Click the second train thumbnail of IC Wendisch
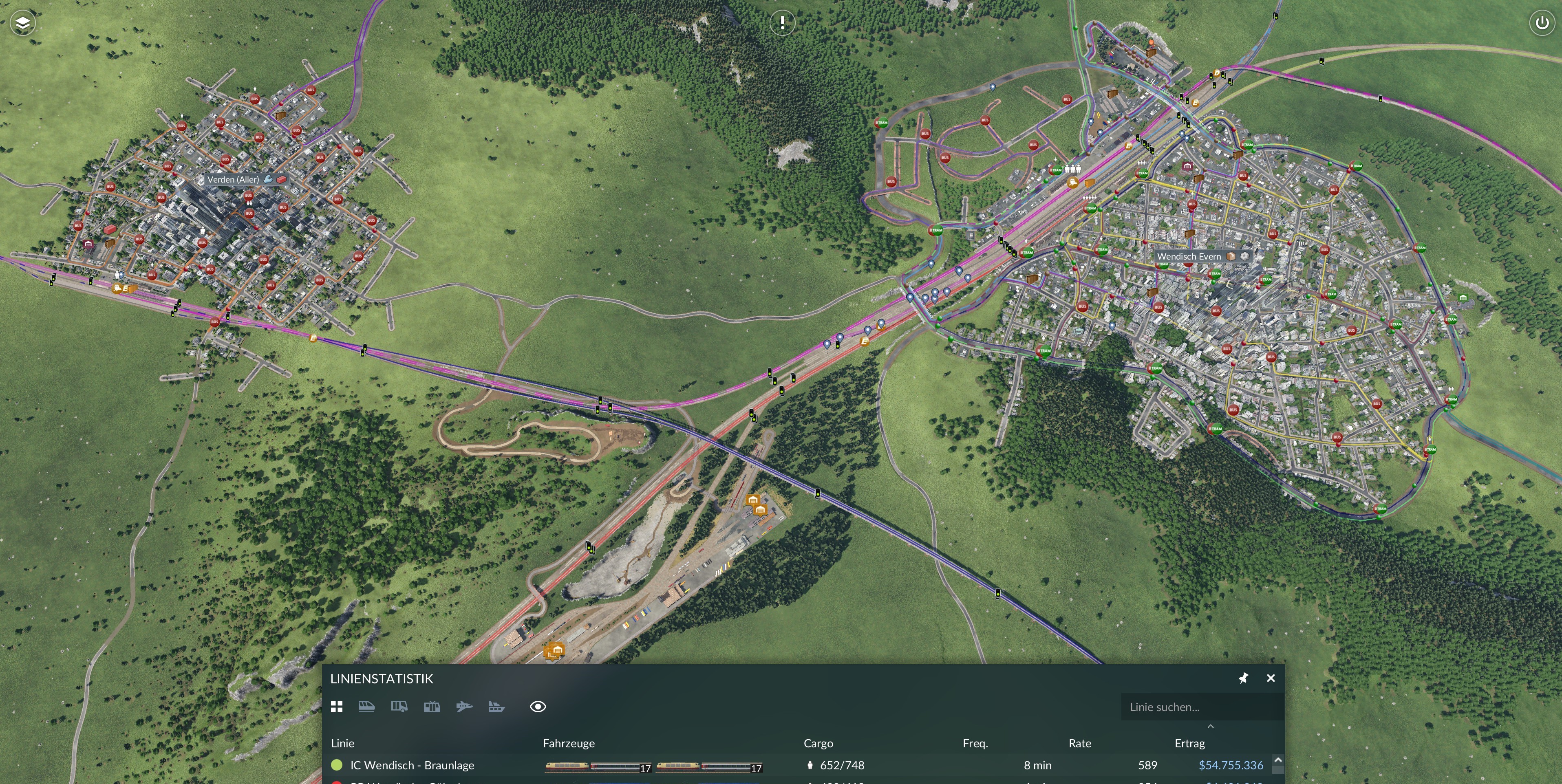 [709, 767]
